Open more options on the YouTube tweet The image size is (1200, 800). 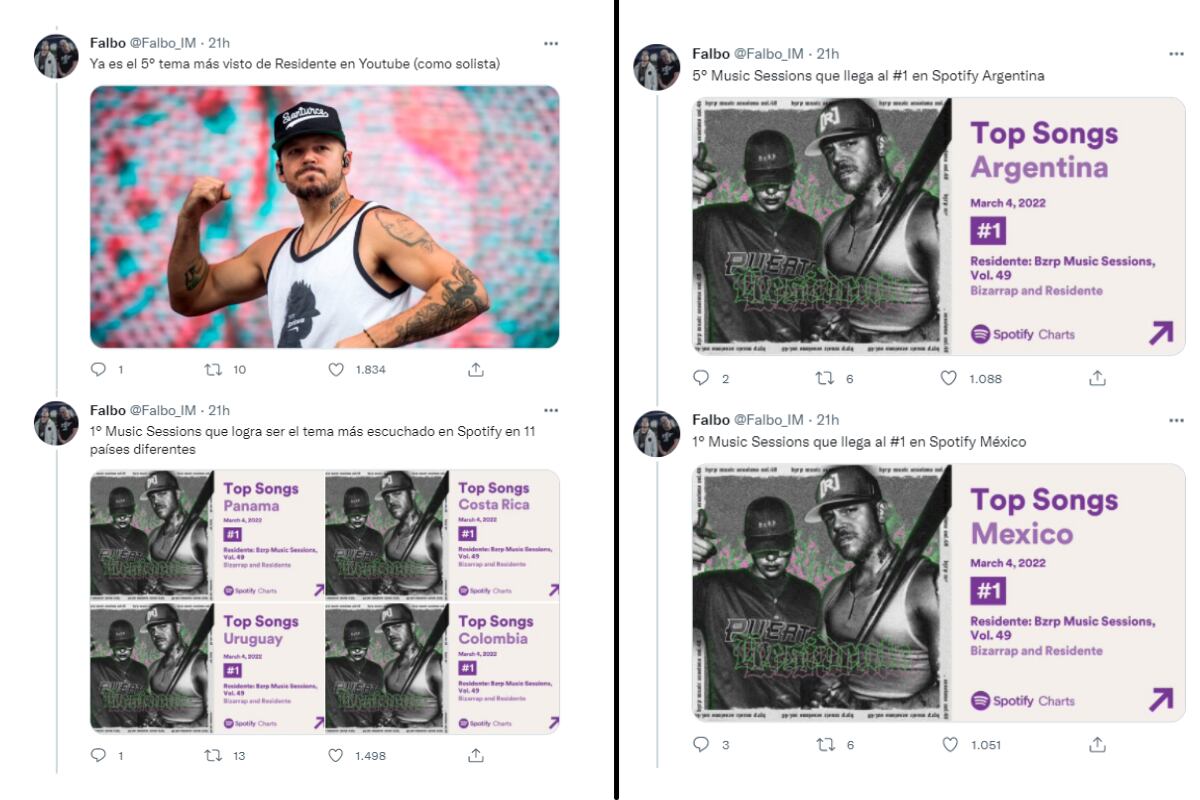coord(551,43)
